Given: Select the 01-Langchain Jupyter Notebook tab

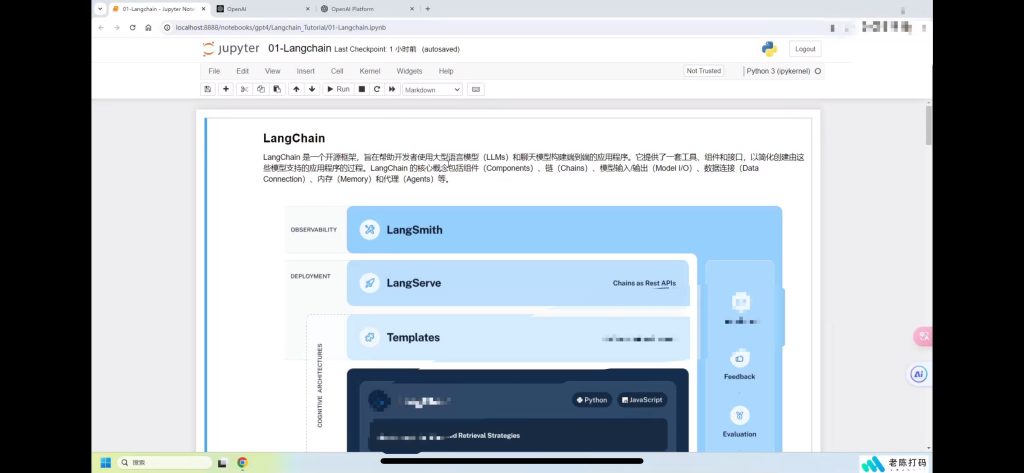Looking at the screenshot, I should (x=157, y=9).
